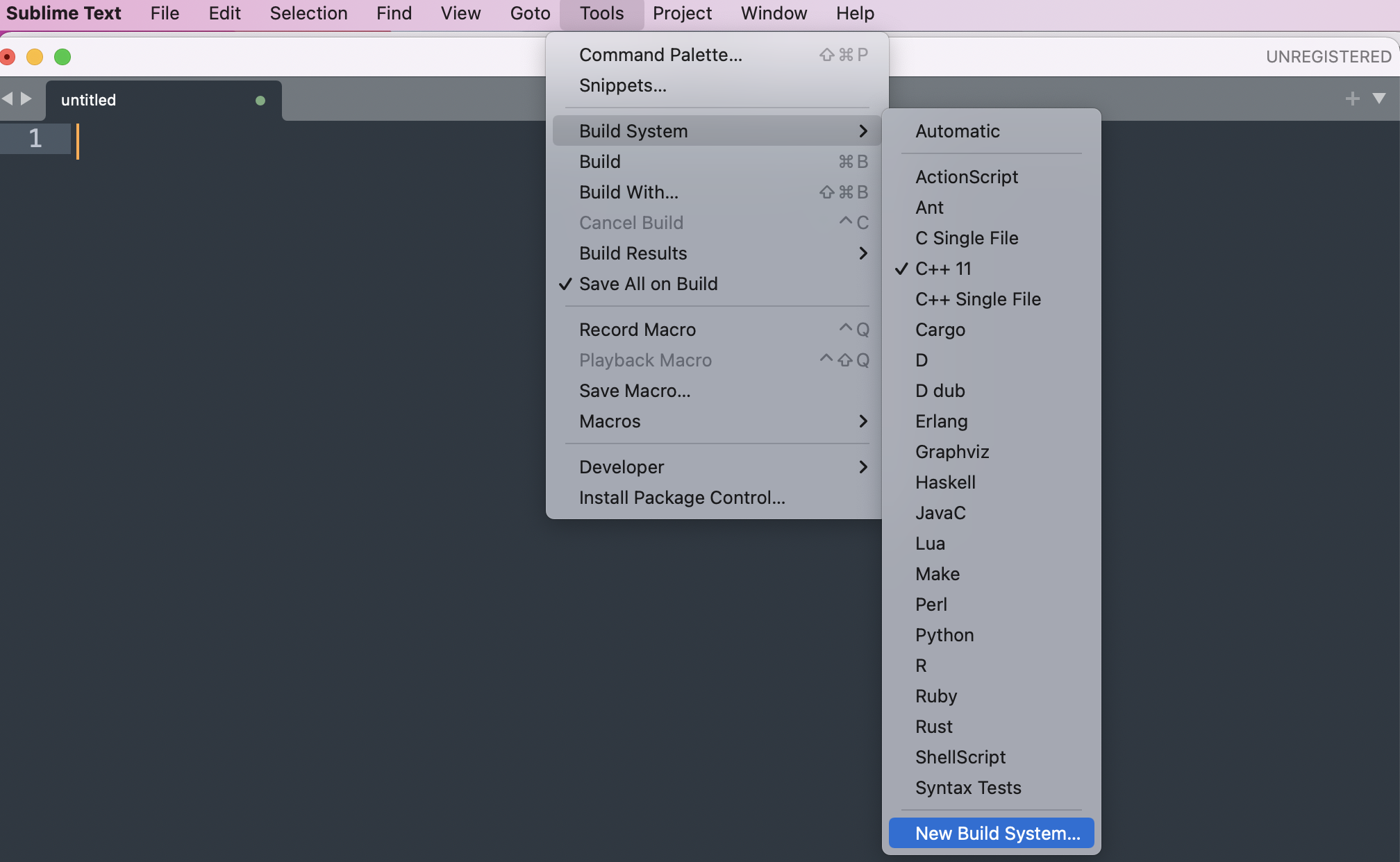Click unsaved dot on untitled tab
This screenshot has height=862, width=1400.
260,101
